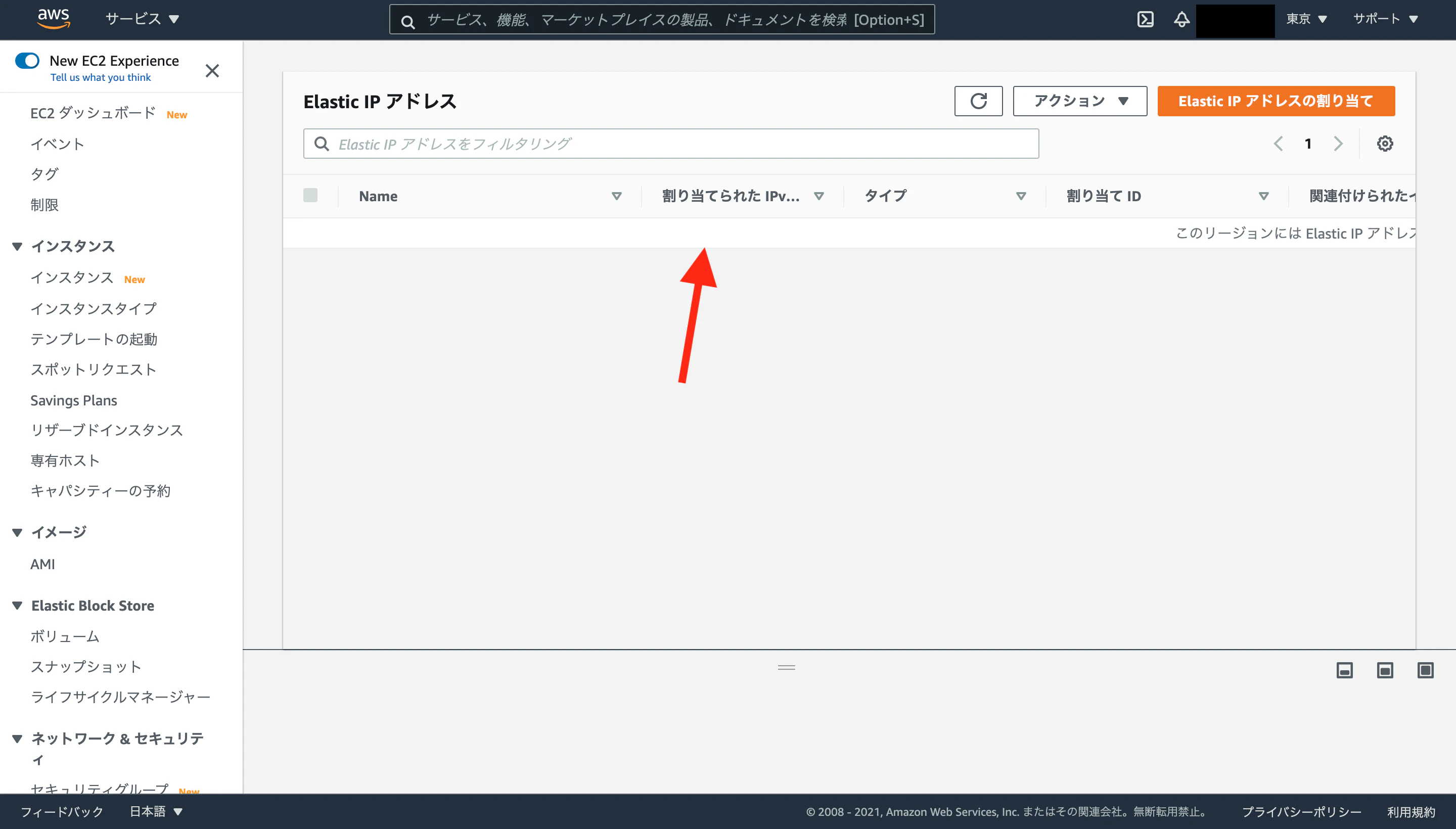Collapse the Elastic Block Store section
The image size is (1456, 829).
click(x=17, y=605)
